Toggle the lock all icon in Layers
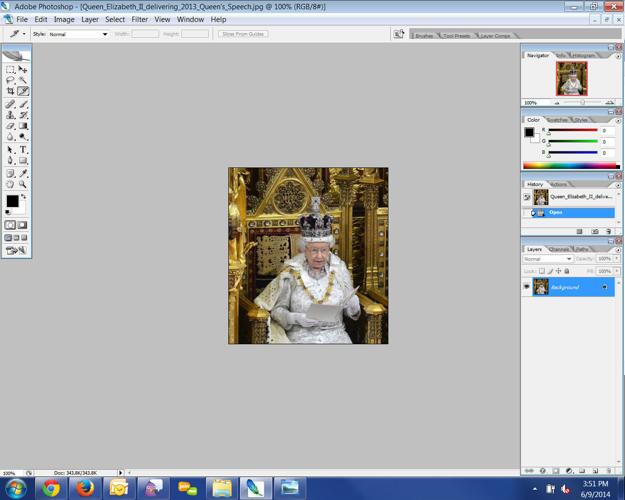 point(567,271)
